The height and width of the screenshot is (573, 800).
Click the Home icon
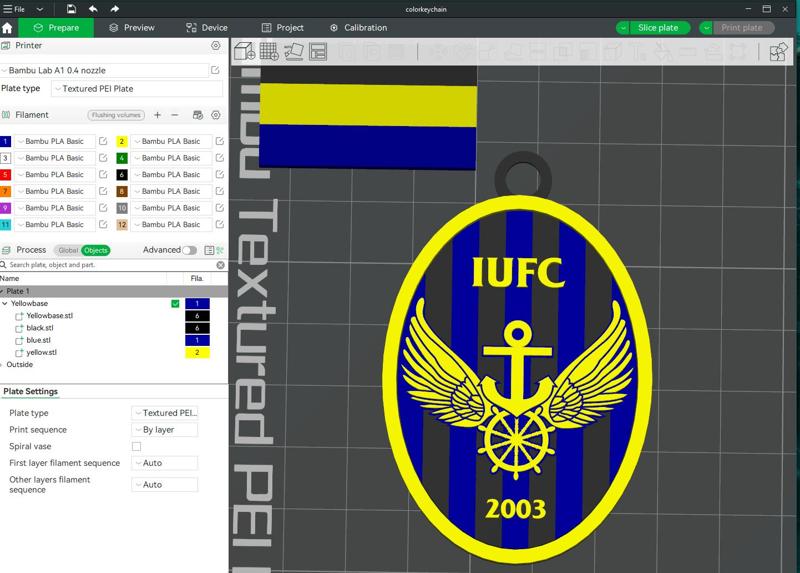[7, 28]
